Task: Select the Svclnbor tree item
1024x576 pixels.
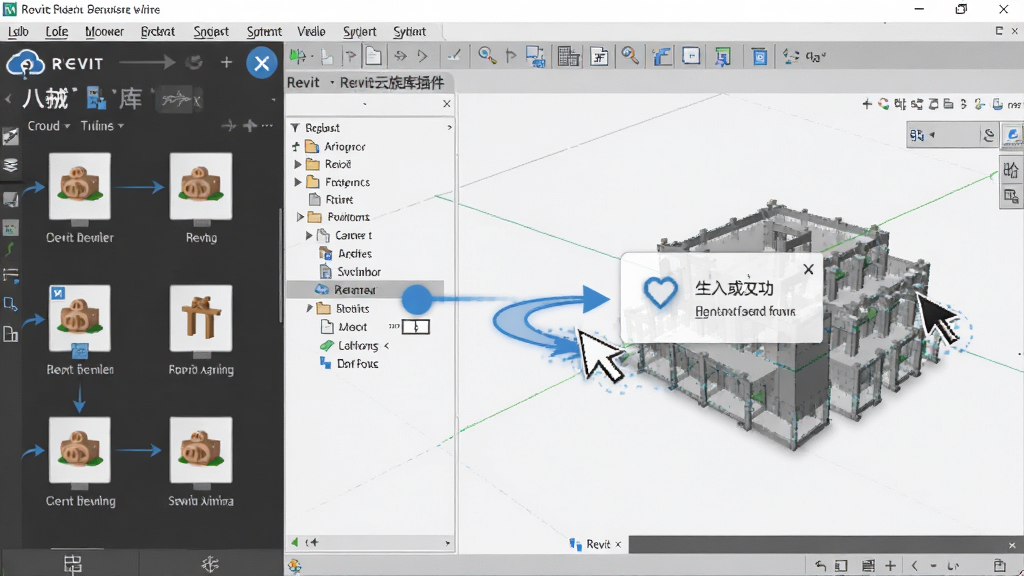Action: (350, 272)
